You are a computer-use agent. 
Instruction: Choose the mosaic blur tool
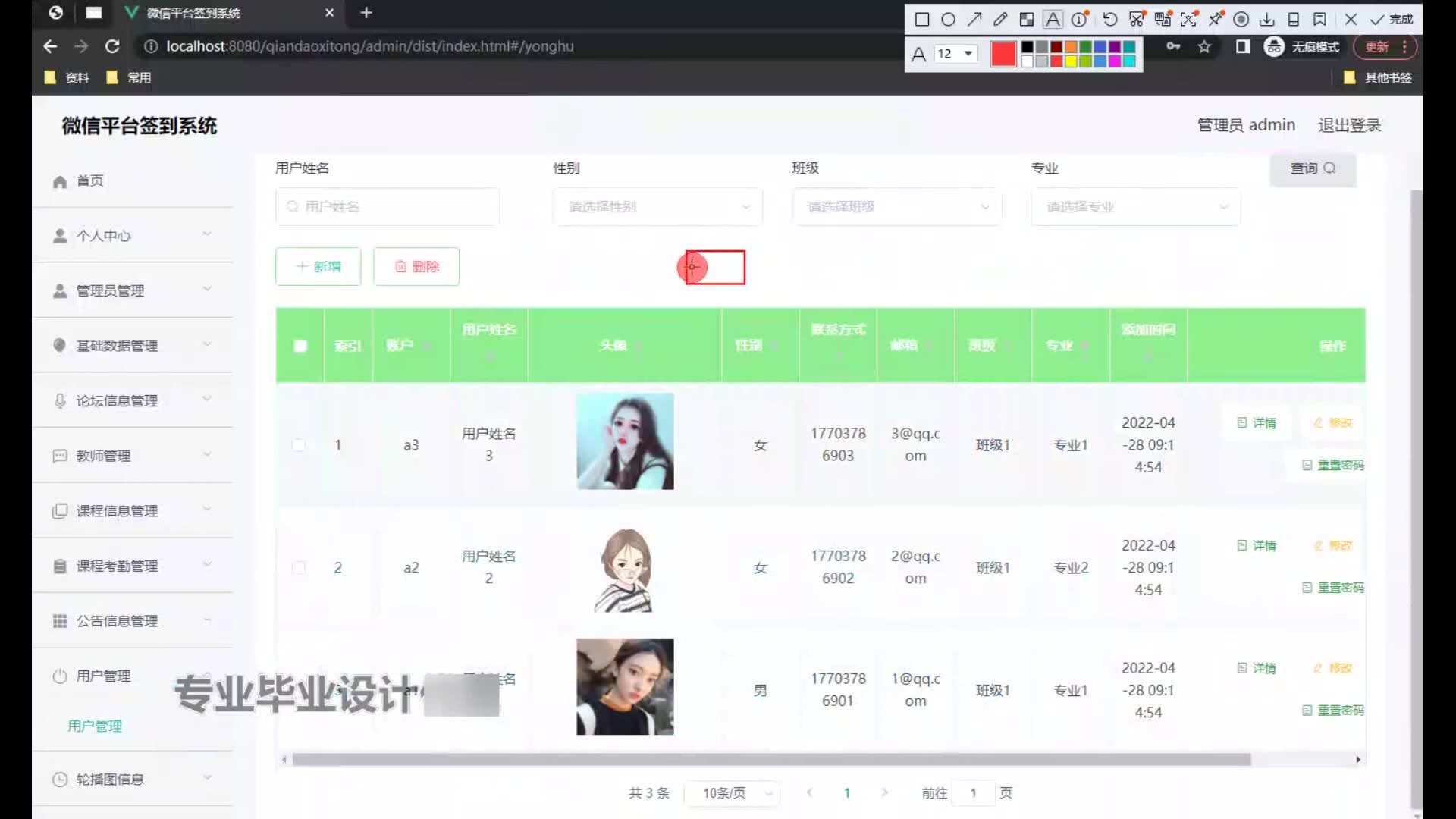coord(1026,20)
